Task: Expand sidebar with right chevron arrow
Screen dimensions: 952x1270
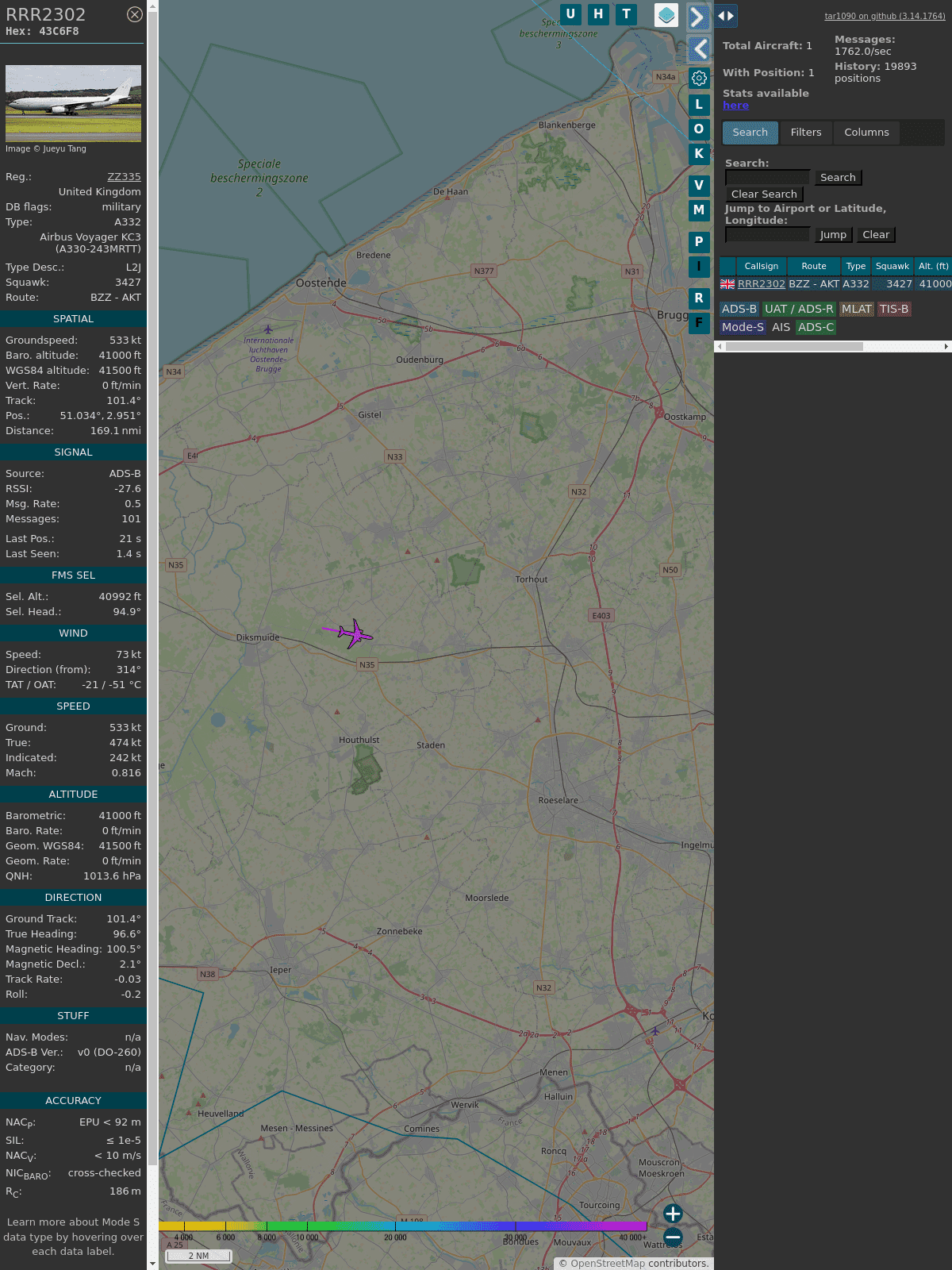Action: click(x=697, y=17)
